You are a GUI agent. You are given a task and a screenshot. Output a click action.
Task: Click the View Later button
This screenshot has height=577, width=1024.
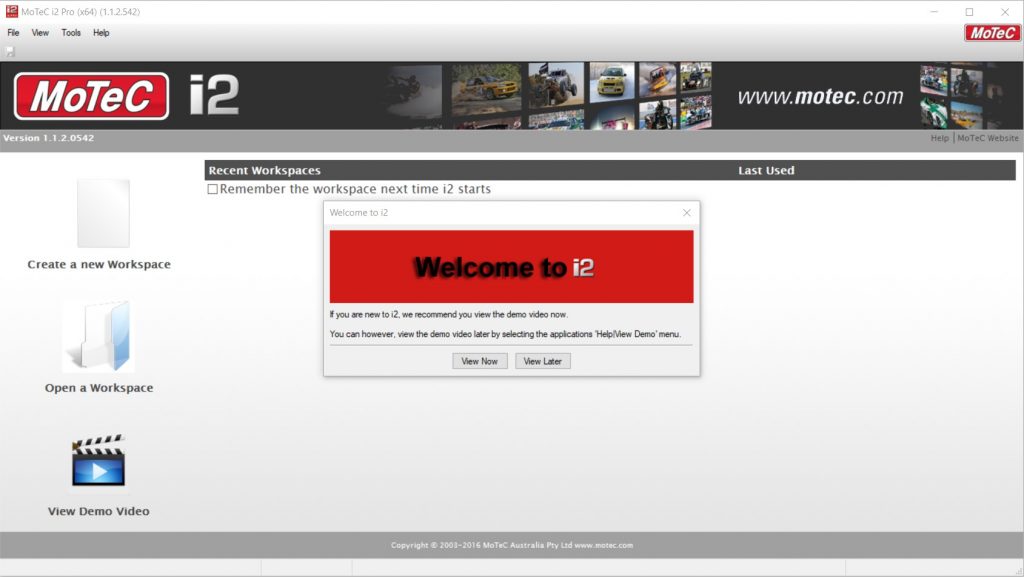coord(543,361)
